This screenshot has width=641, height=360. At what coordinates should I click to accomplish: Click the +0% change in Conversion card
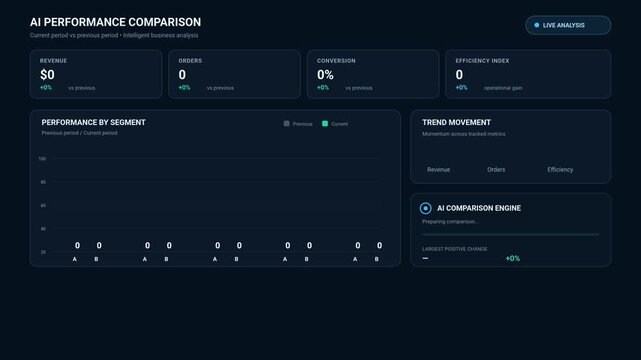(x=323, y=88)
